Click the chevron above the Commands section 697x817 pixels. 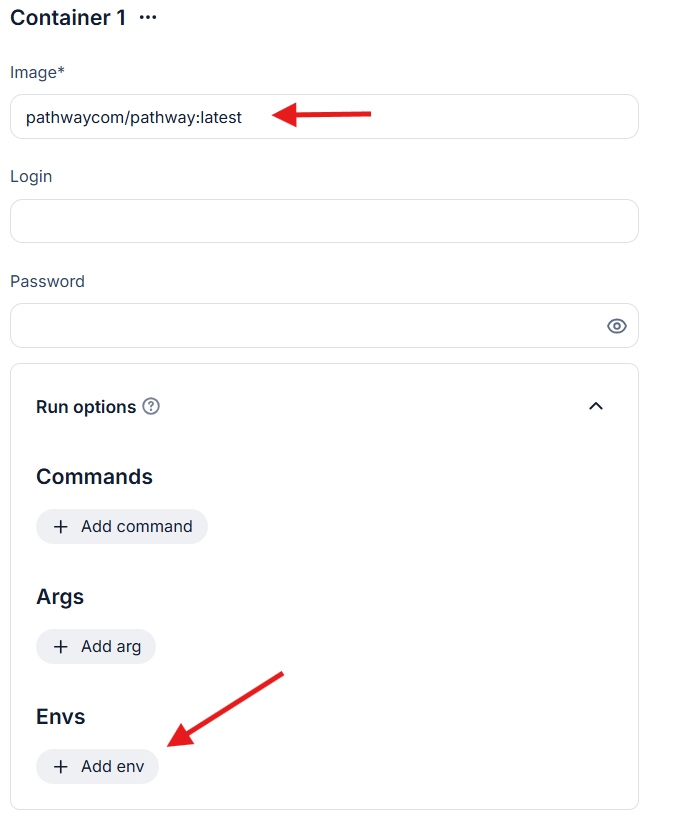pyautogui.click(x=596, y=406)
